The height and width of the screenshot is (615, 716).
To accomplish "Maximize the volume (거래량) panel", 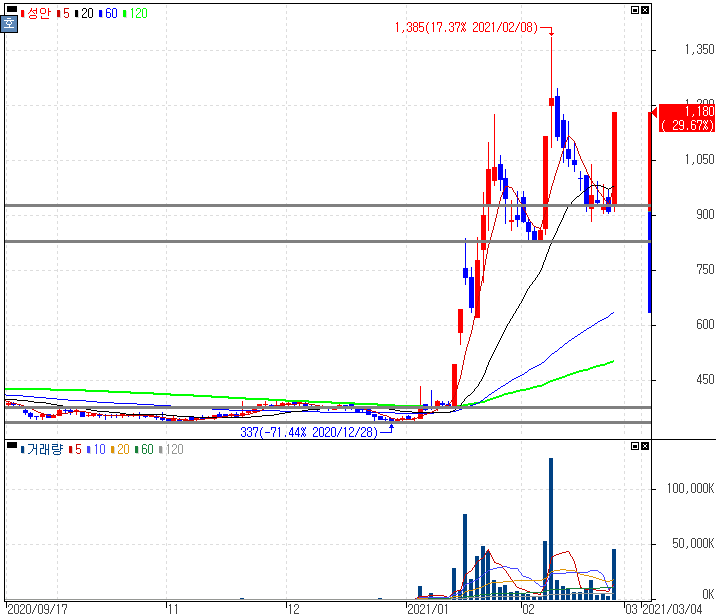I will [635, 446].
